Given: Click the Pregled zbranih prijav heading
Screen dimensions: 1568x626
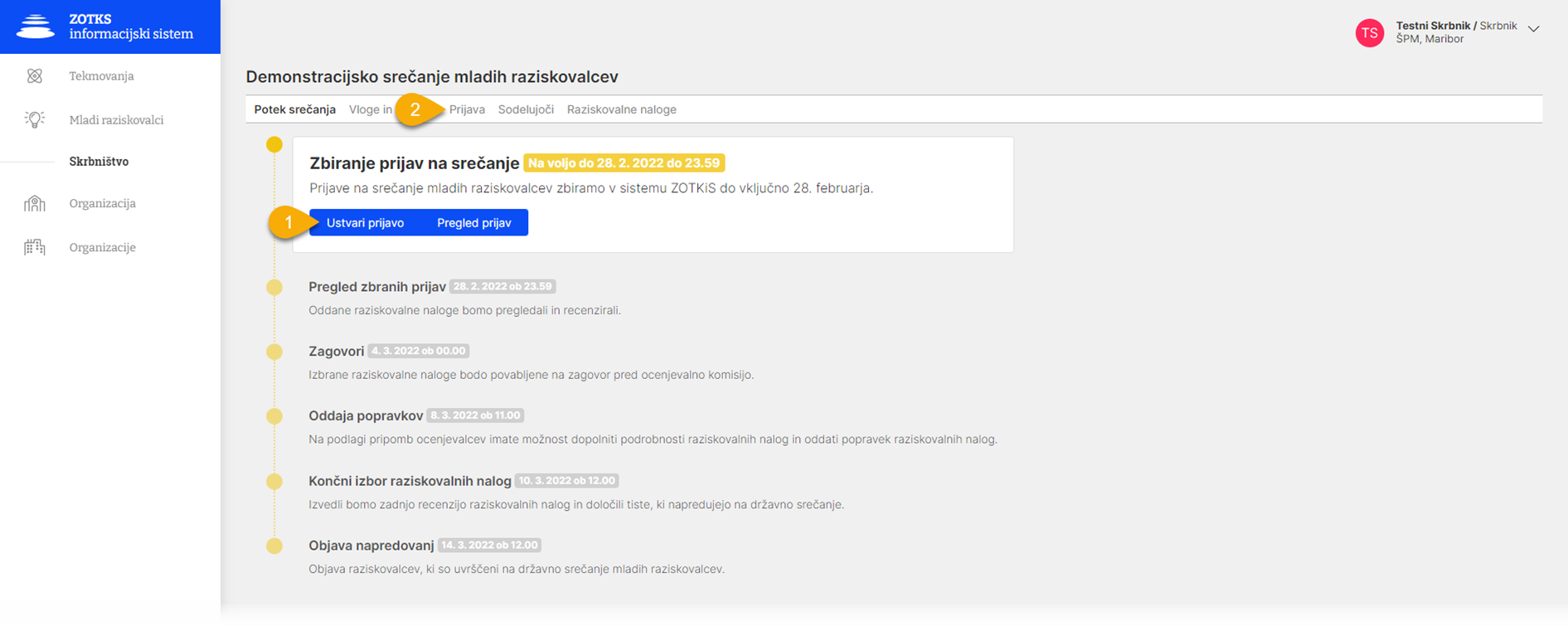Looking at the screenshot, I should pyautogui.click(x=377, y=287).
